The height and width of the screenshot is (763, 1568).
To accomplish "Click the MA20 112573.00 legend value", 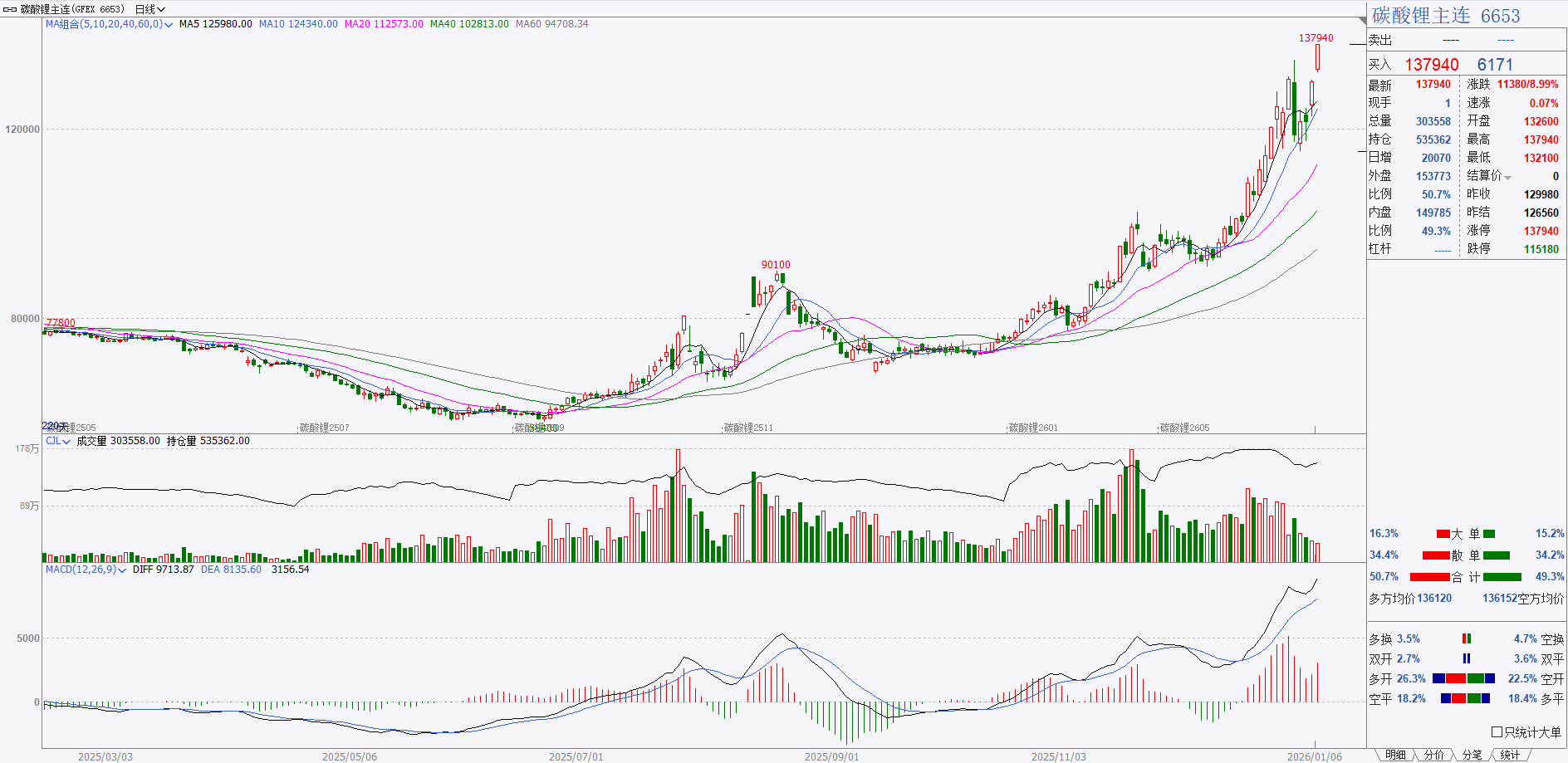I will click(384, 24).
